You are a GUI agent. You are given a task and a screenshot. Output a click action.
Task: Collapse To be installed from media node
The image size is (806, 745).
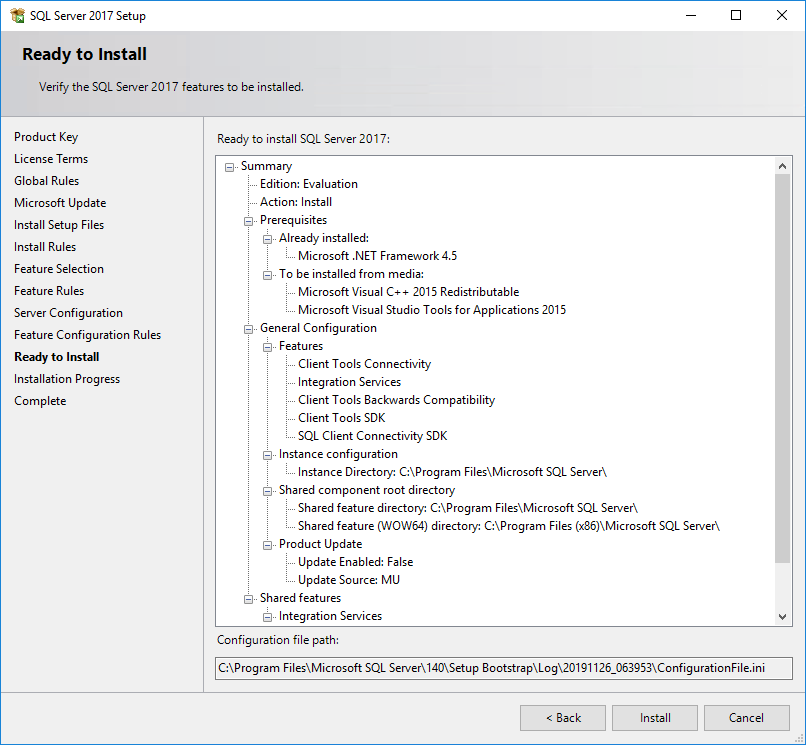pyautogui.click(x=267, y=275)
